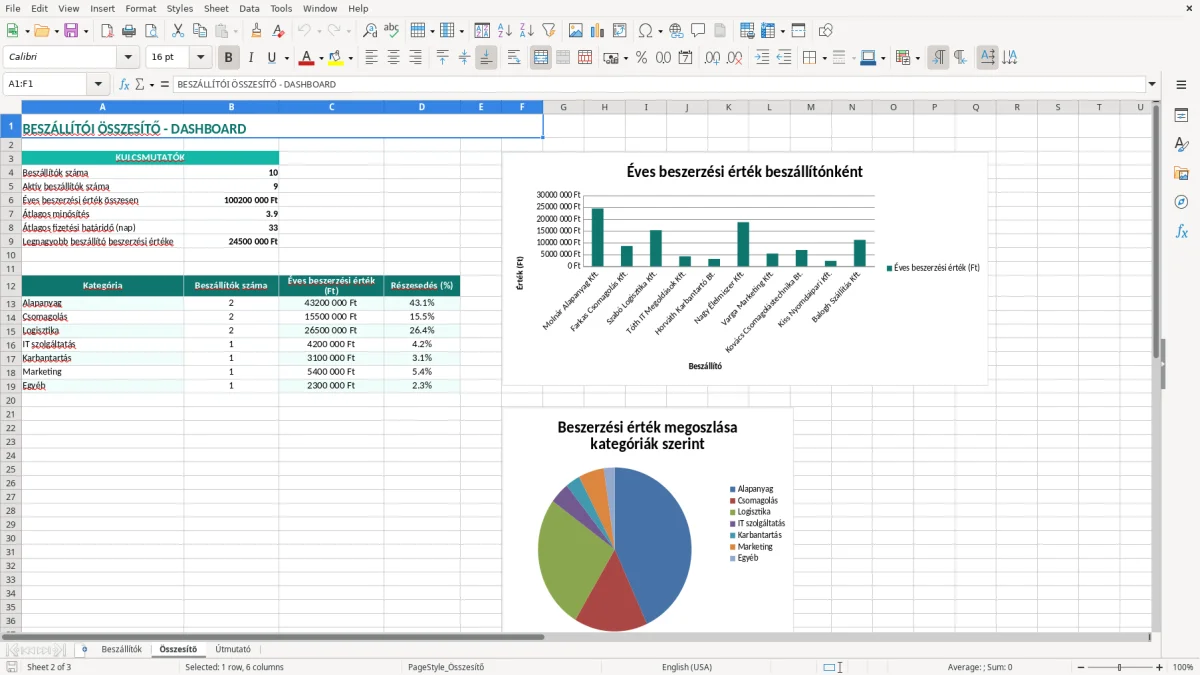1200x675 pixels.
Task: Click Add Decimal Place icon
Action: (x=710, y=58)
